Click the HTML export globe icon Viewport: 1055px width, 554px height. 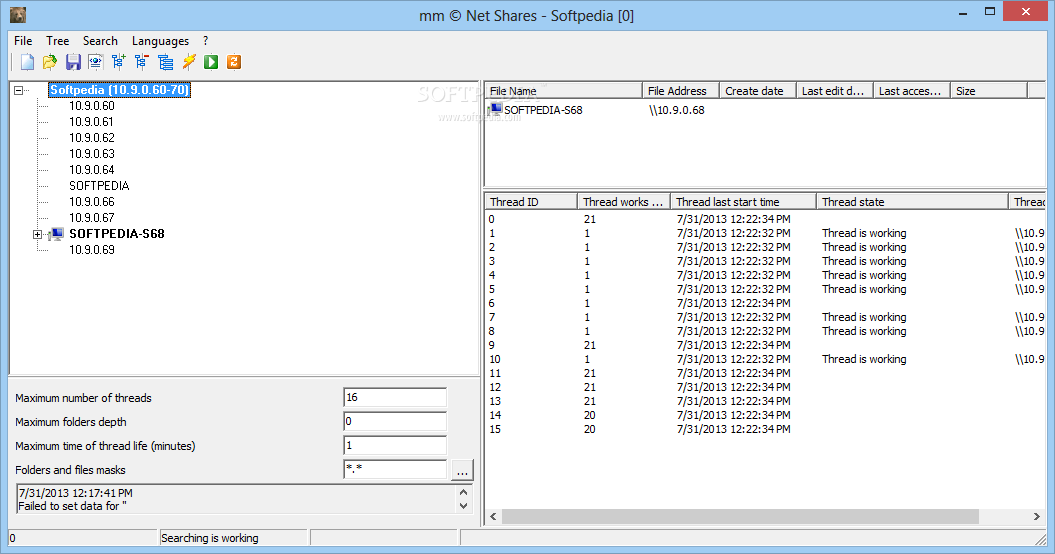[x=96, y=63]
